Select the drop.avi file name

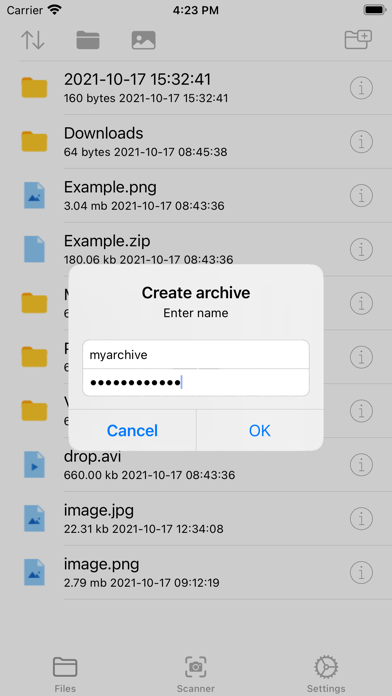92,457
